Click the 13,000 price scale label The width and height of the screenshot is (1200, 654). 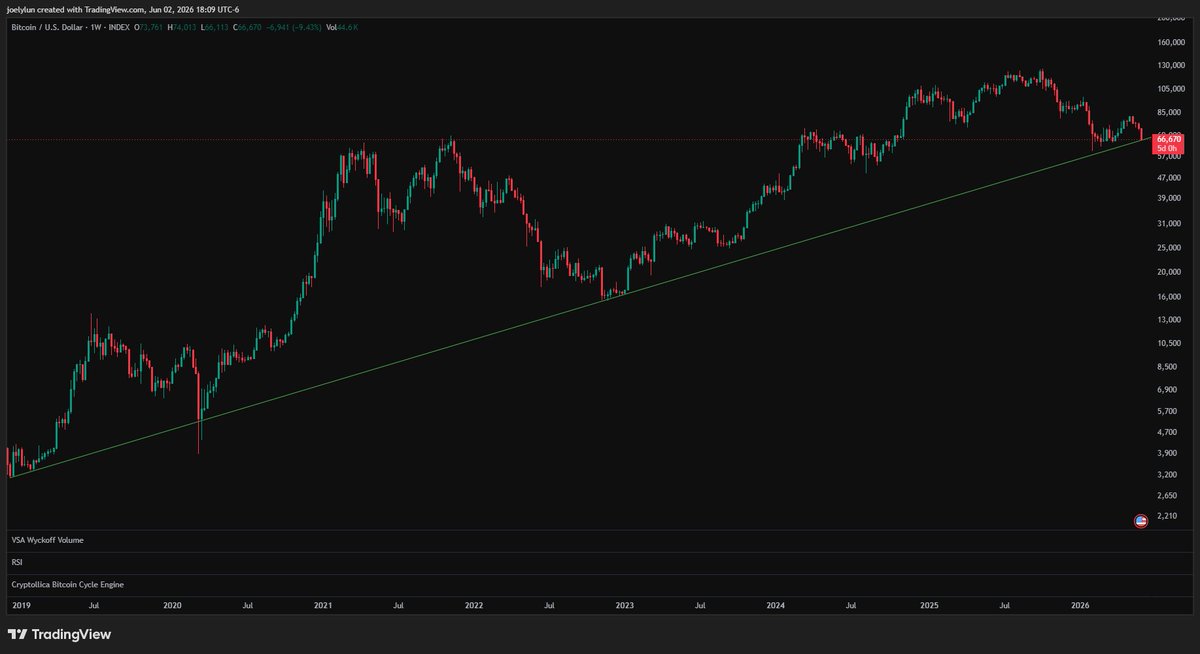[1167, 319]
